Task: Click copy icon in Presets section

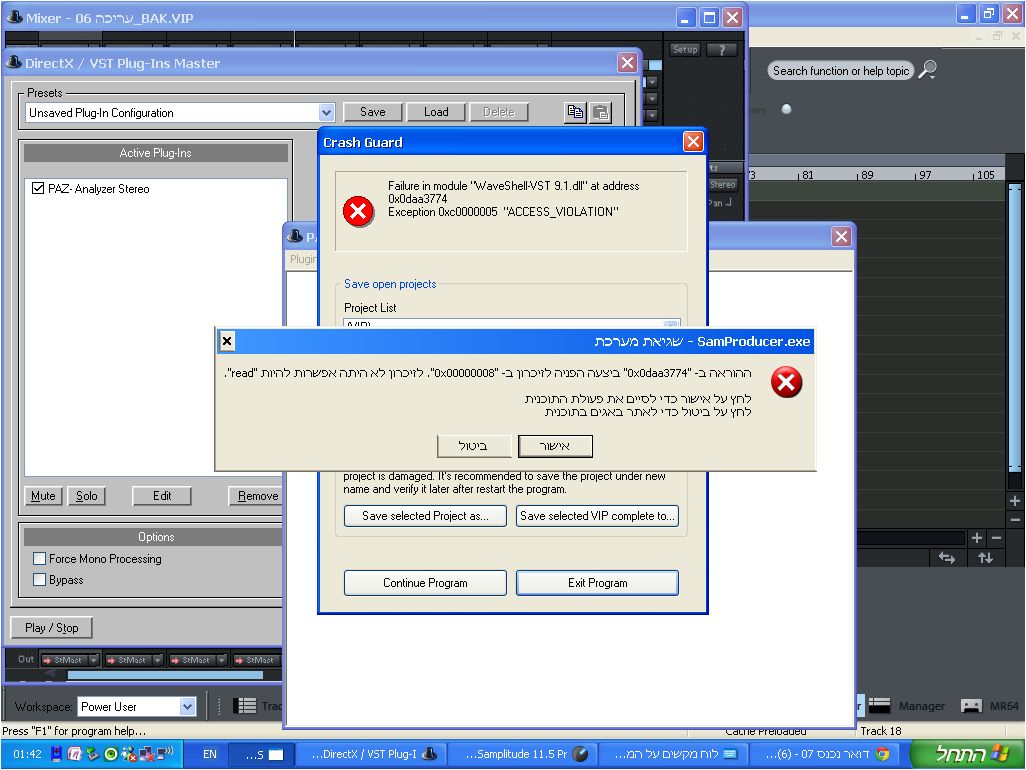Action: pyautogui.click(x=575, y=113)
